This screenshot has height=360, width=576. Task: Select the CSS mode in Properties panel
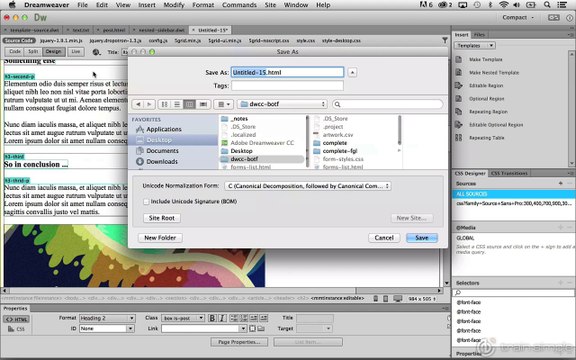(x=17, y=329)
